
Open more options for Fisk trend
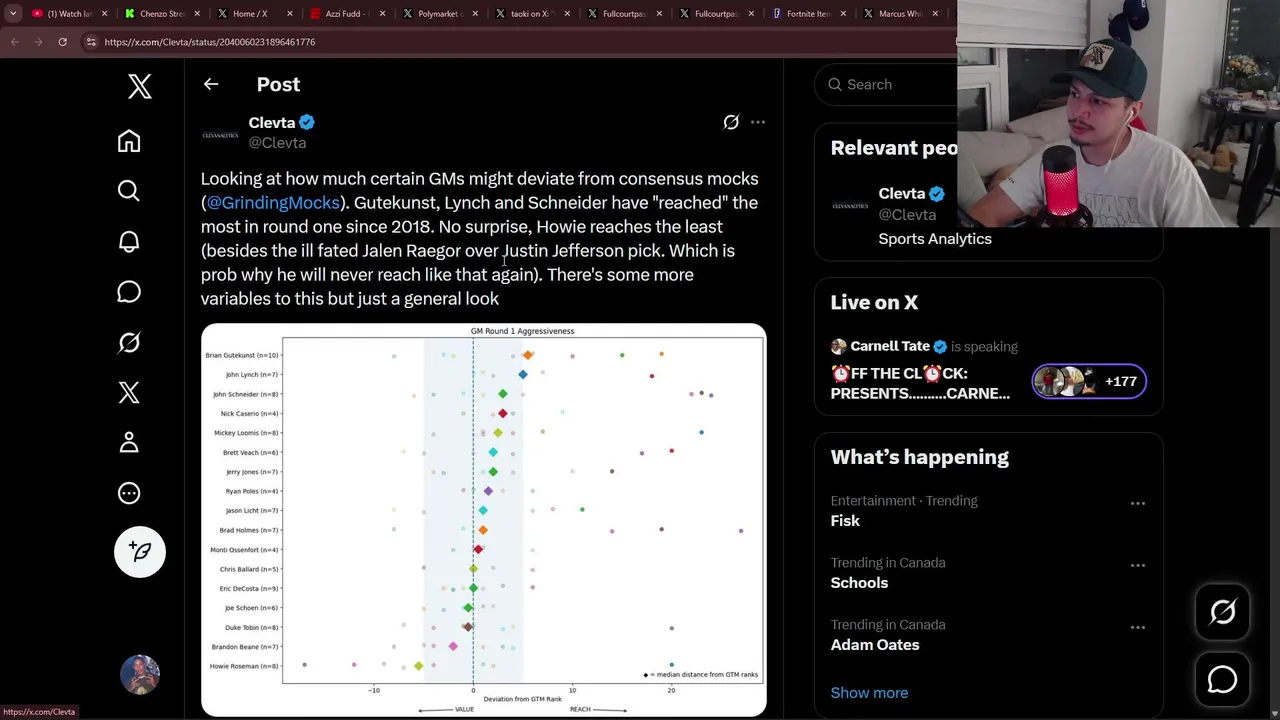pos(1138,503)
